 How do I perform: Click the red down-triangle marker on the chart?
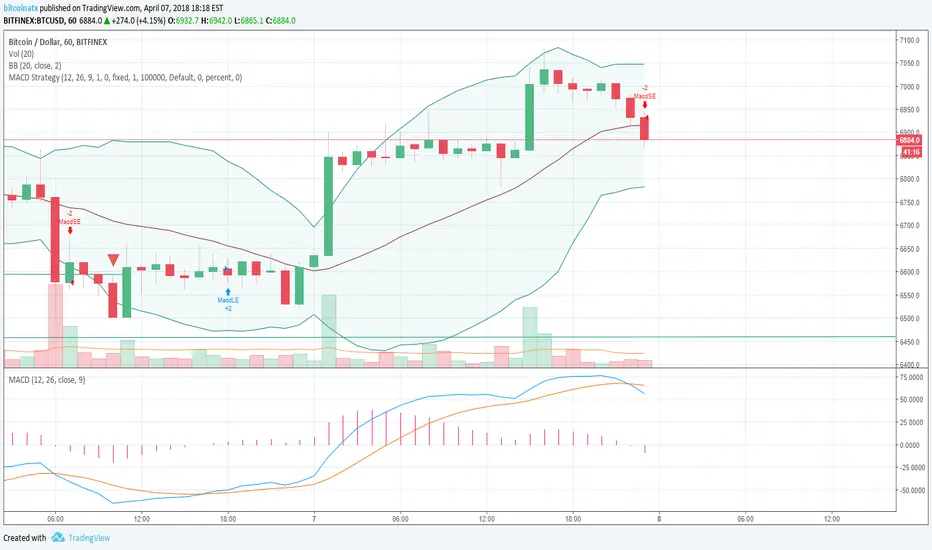pyautogui.click(x=114, y=260)
